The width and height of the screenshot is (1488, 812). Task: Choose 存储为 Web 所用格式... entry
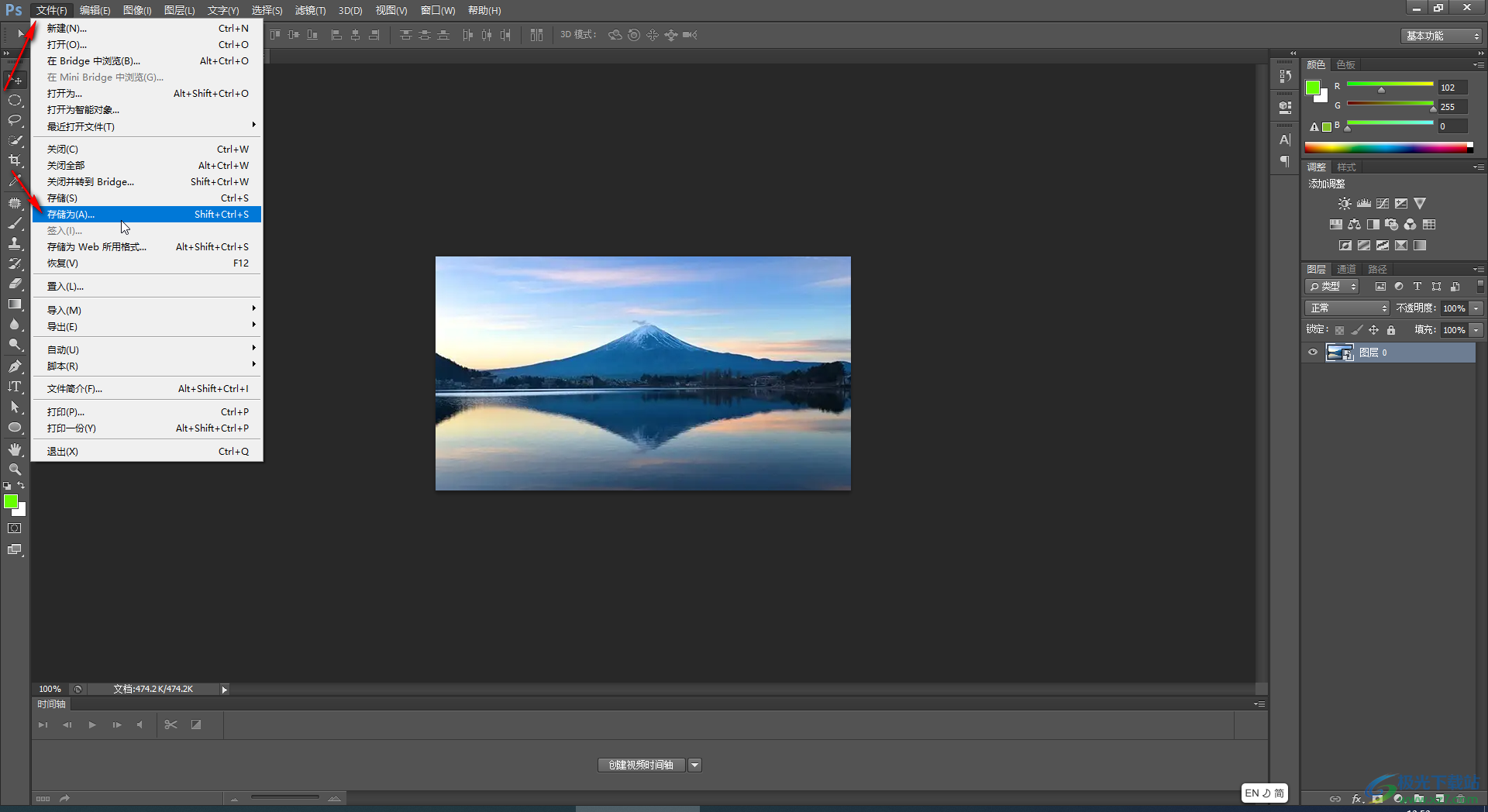coord(147,246)
